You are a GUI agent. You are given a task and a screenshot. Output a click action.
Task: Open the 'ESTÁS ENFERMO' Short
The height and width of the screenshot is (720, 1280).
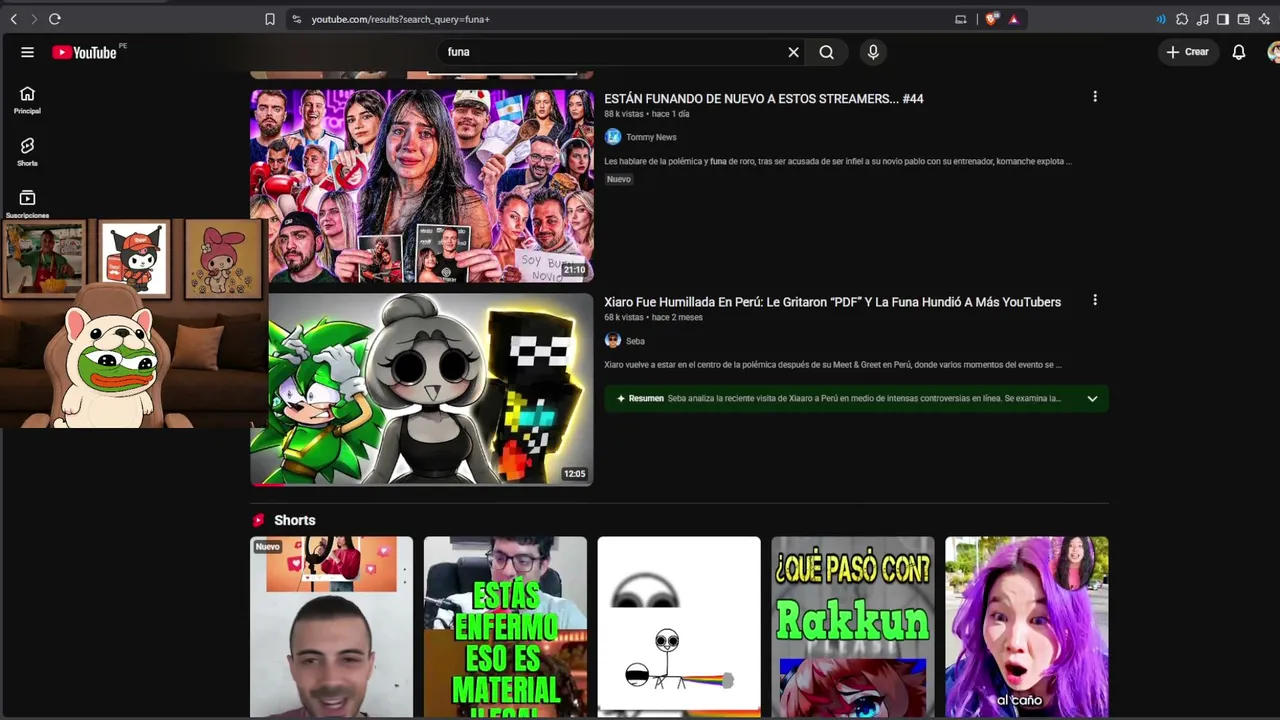[x=505, y=627]
